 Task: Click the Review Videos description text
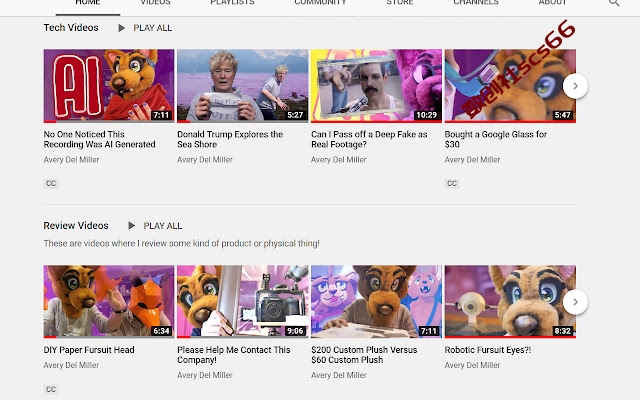[182, 243]
